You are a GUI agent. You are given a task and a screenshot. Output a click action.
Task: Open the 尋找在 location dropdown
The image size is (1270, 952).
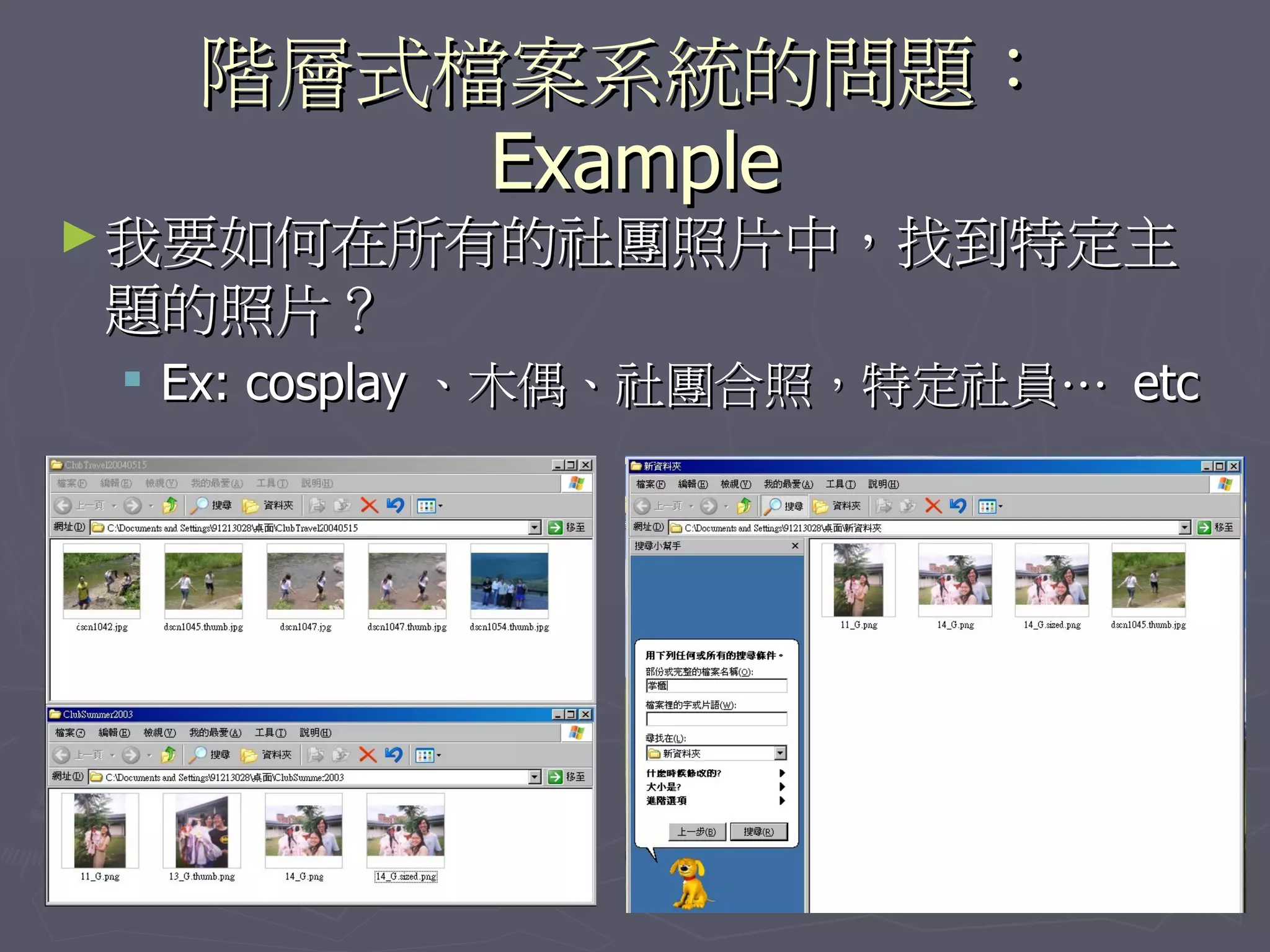pyautogui.click(x=780, y=753)
